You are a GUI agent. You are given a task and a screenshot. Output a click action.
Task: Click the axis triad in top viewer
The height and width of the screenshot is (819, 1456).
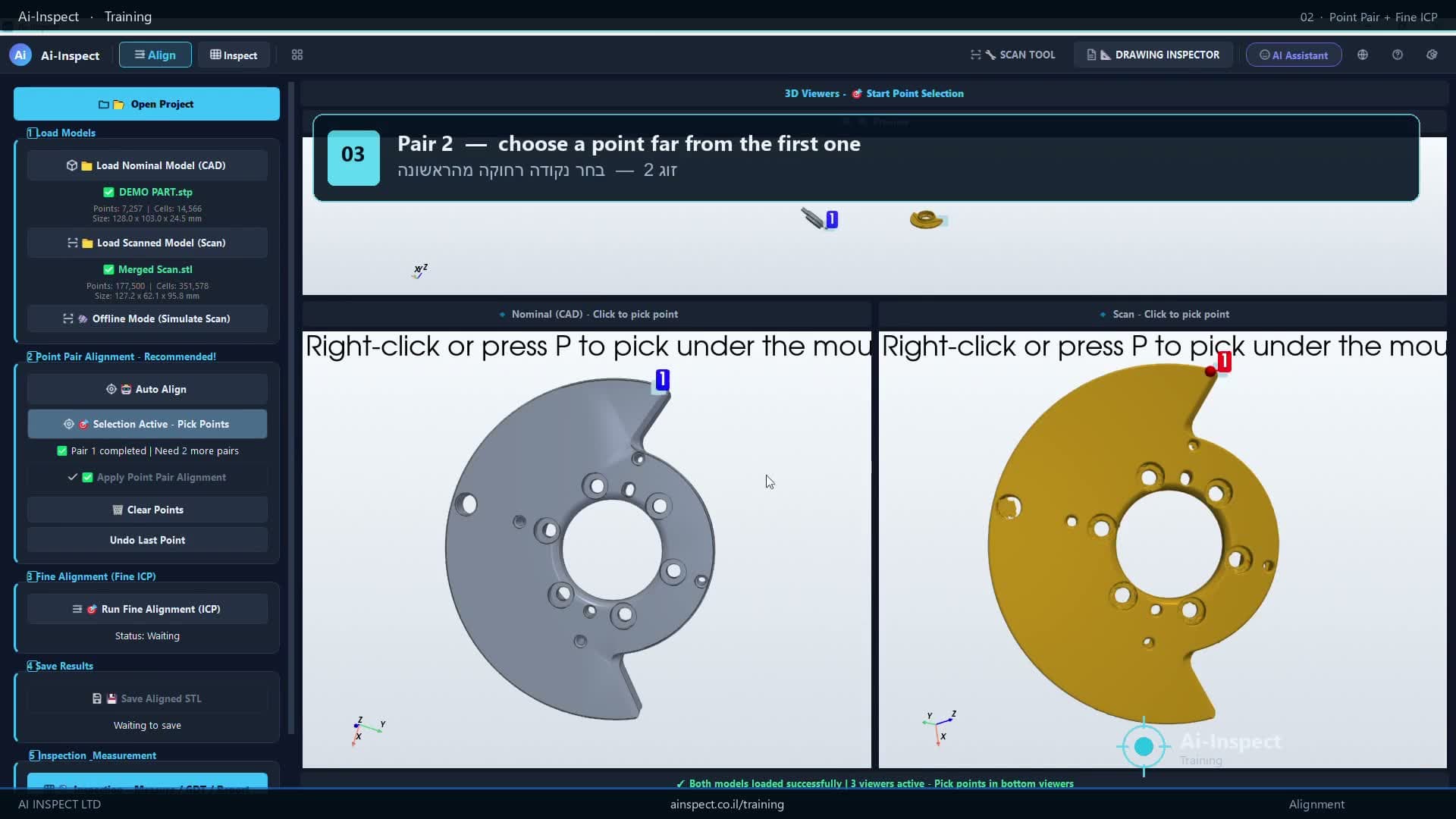click(x=420, y=271)
